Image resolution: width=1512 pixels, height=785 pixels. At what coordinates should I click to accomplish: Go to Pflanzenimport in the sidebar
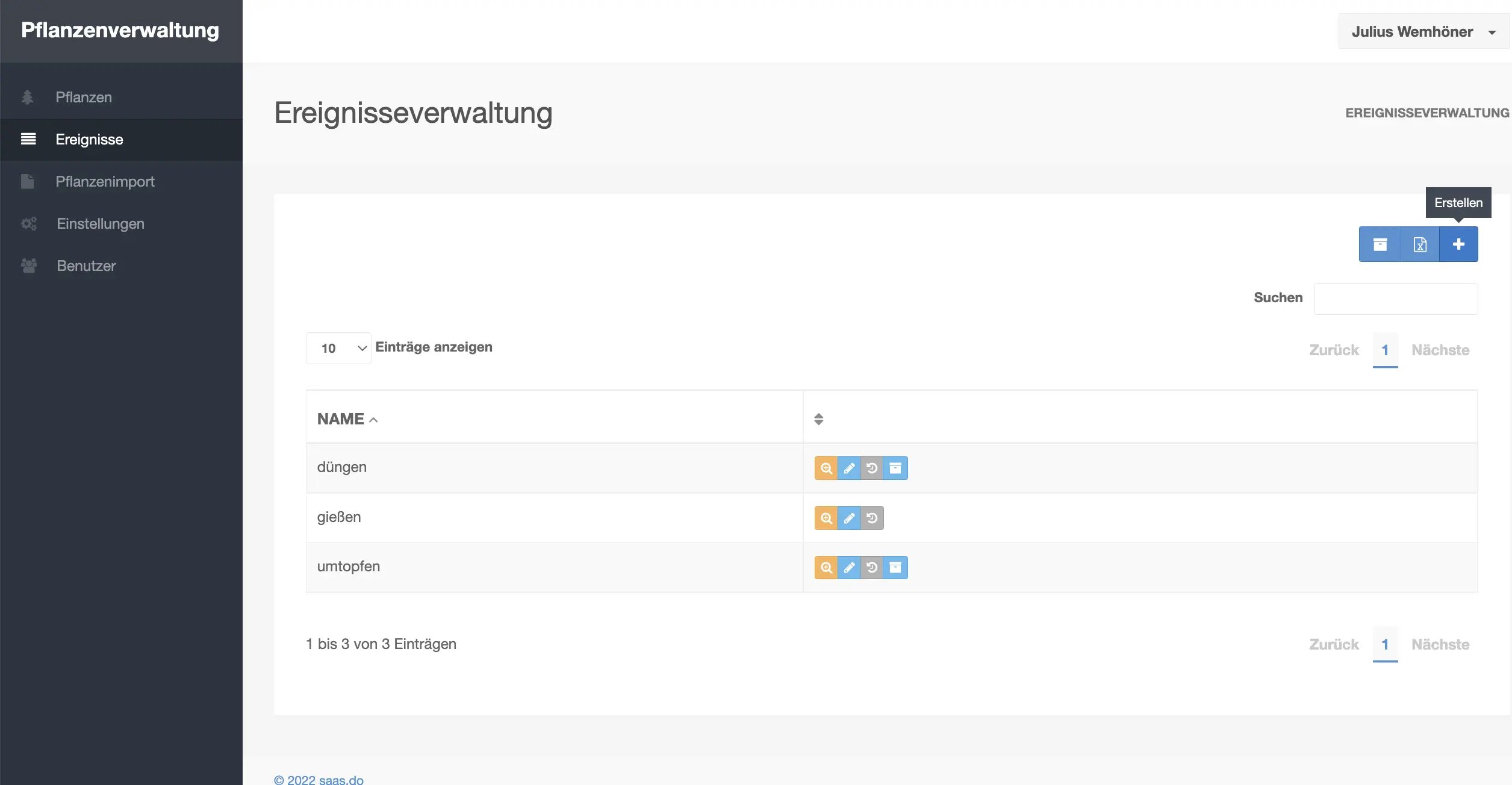[x=105, y=182]
